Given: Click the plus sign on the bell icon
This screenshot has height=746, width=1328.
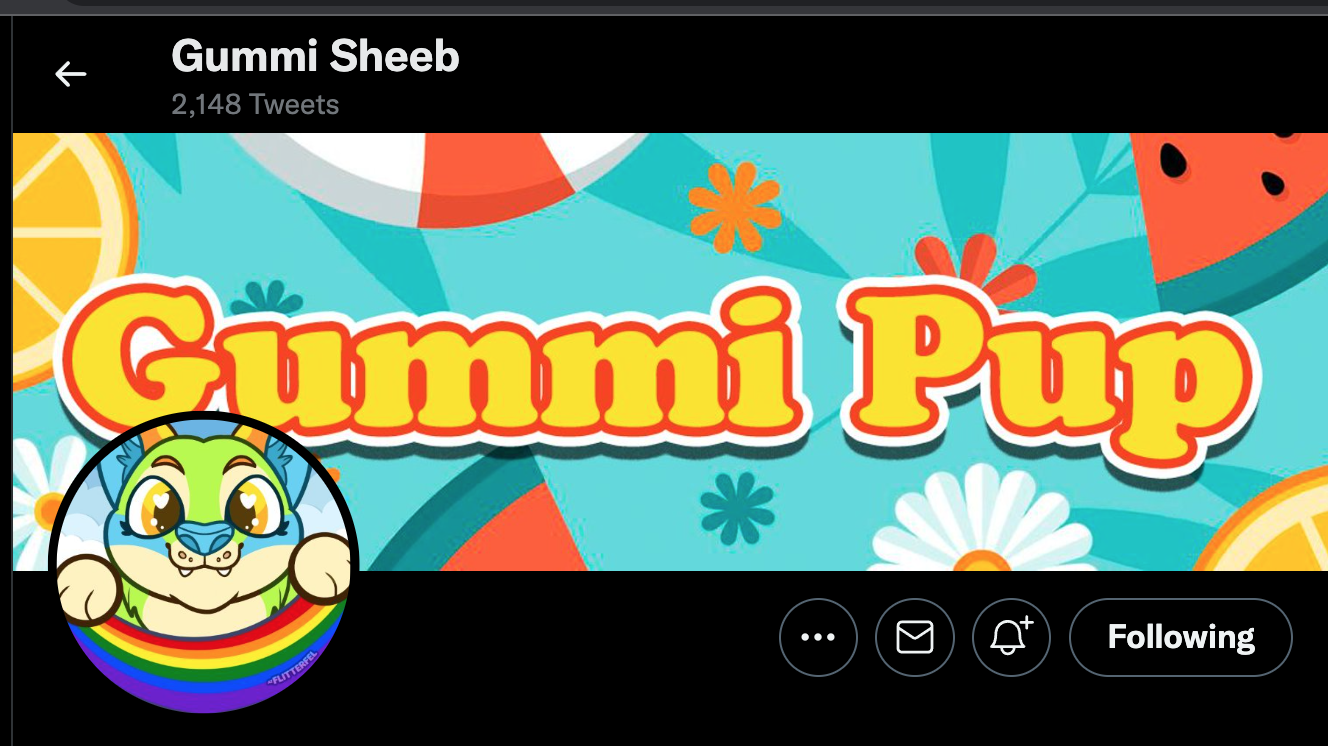Looking at the screenshot, I should [1027, 621].
